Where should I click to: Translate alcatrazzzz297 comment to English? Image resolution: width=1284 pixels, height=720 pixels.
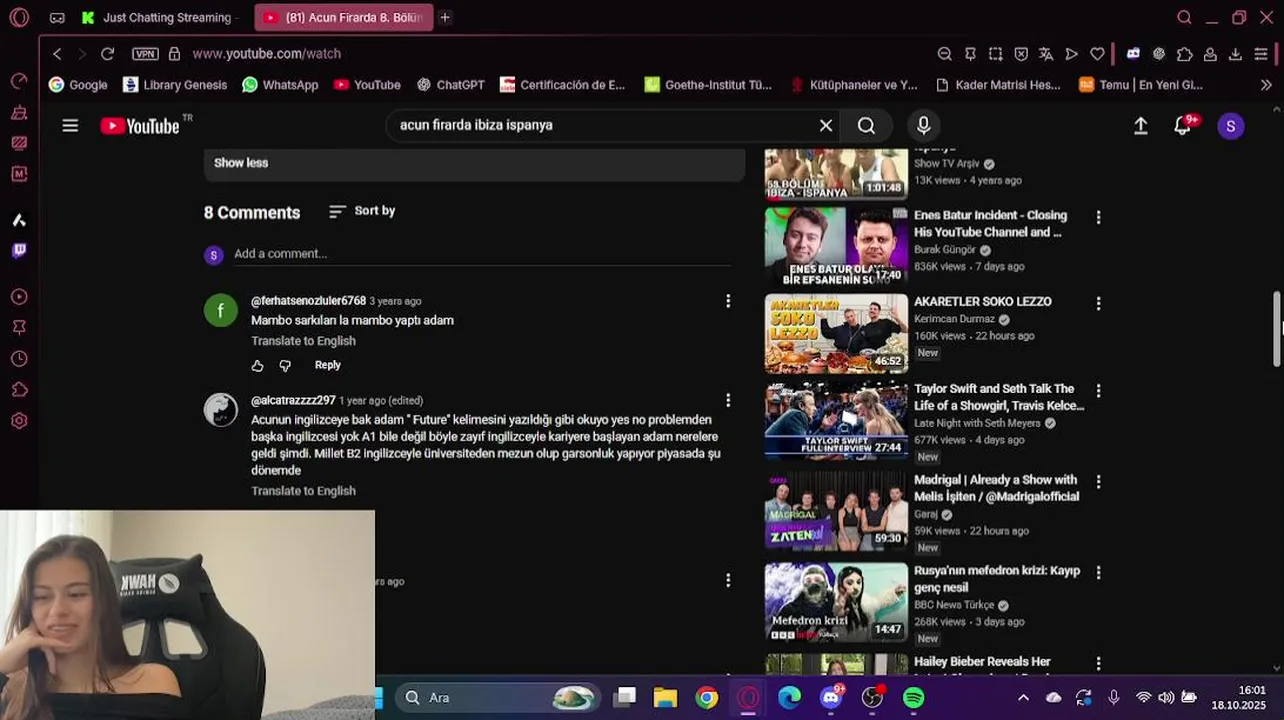pos(303,491)
